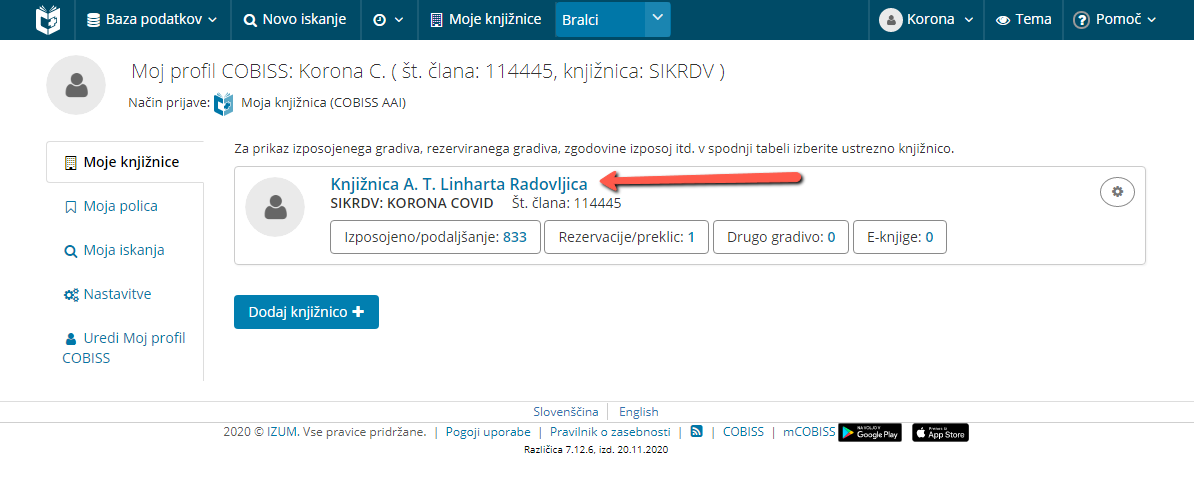Click the Dodaj knjižnico button
The width and height of the screenshot is (1194, 501).
[306, 312]
